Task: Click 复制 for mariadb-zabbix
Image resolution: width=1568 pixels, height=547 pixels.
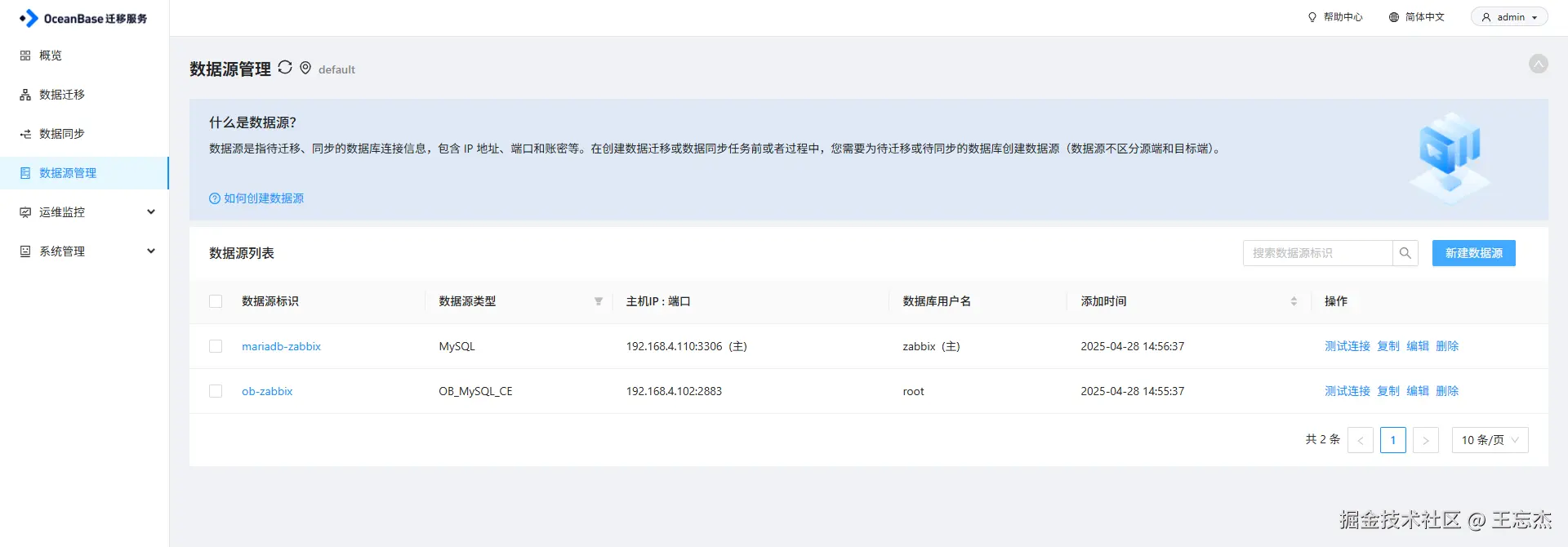Action: coord(1388,346)
